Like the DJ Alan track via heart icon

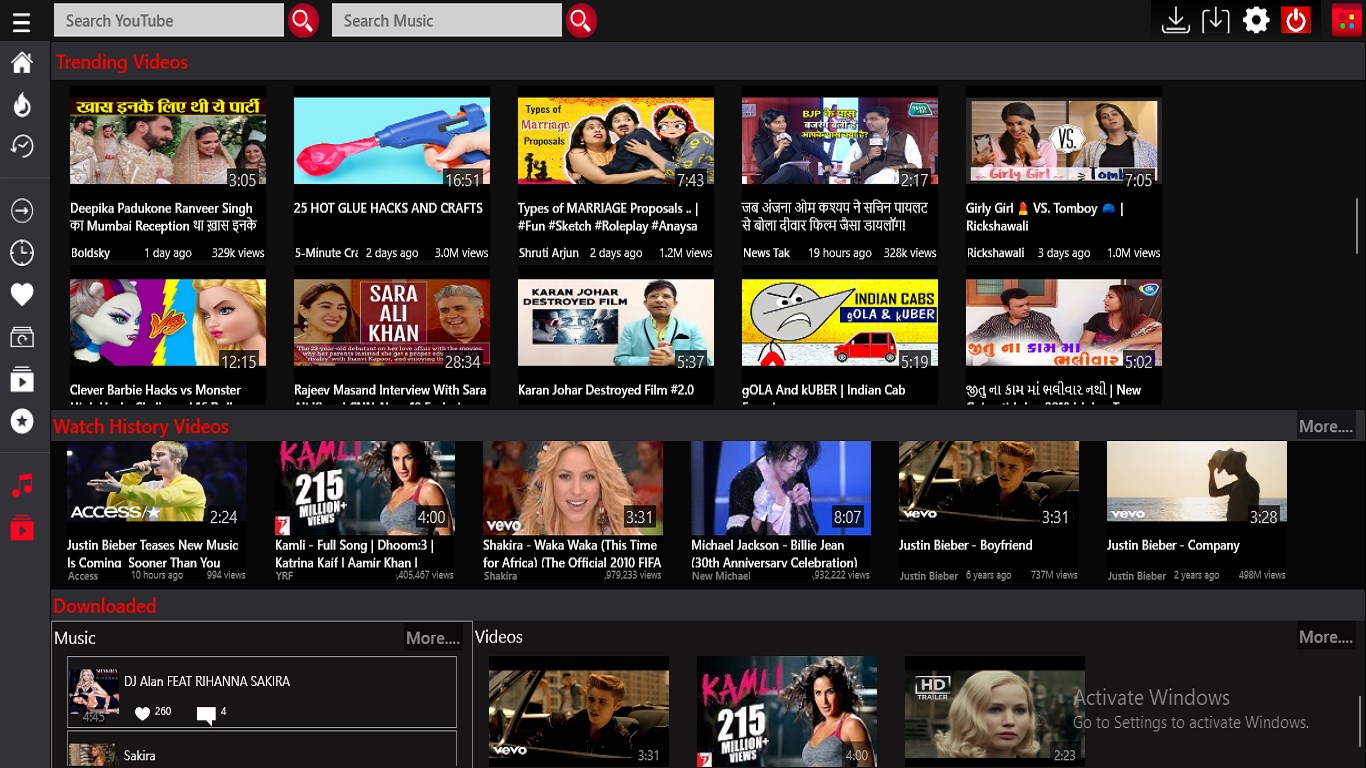[x=142, y=714]
